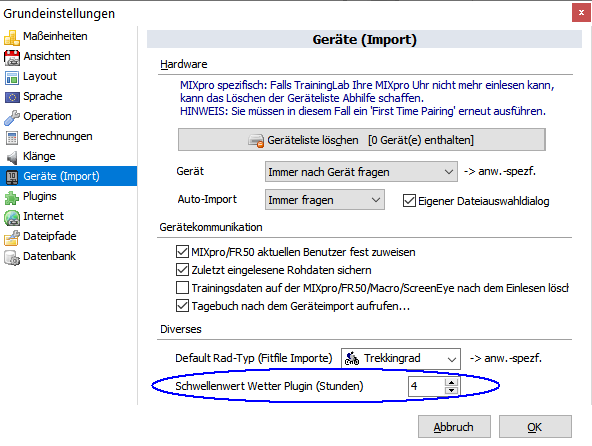The image size is (592, 446).
Task: Uncheck Zuletzt eingelesene Rohdaten sichern
Action: point(182,270)
